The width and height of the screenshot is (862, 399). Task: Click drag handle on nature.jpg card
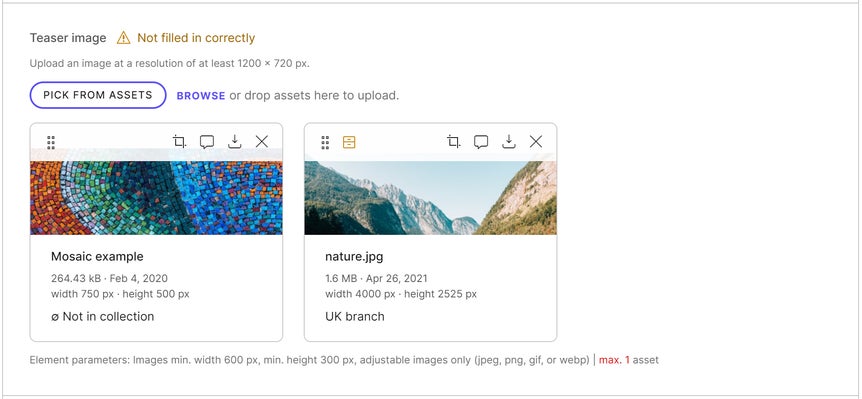click(325, 142)
